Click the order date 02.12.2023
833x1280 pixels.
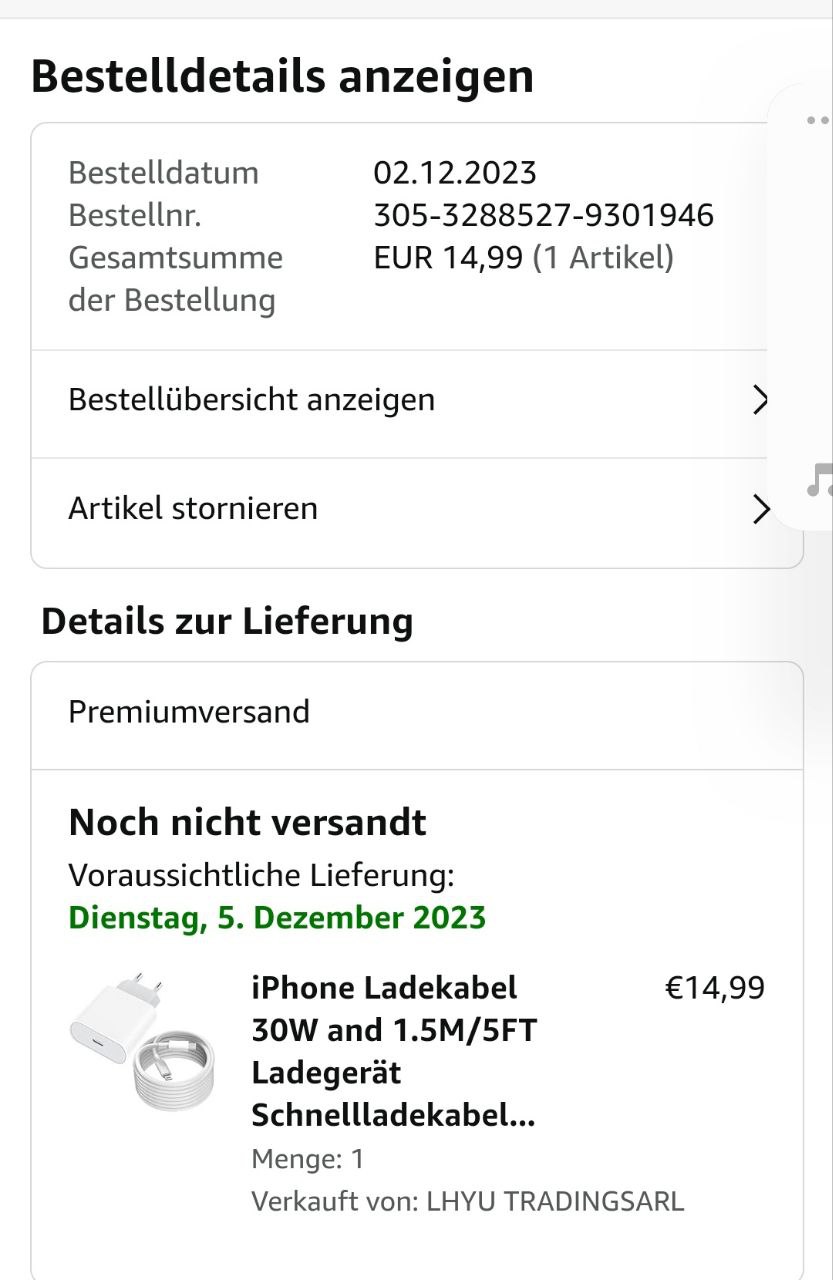[455, 173]
